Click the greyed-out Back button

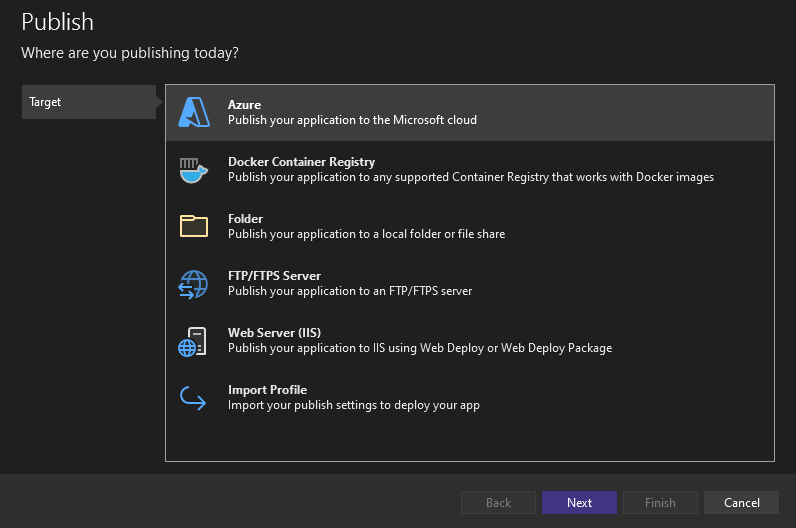[x=498, y=503]
